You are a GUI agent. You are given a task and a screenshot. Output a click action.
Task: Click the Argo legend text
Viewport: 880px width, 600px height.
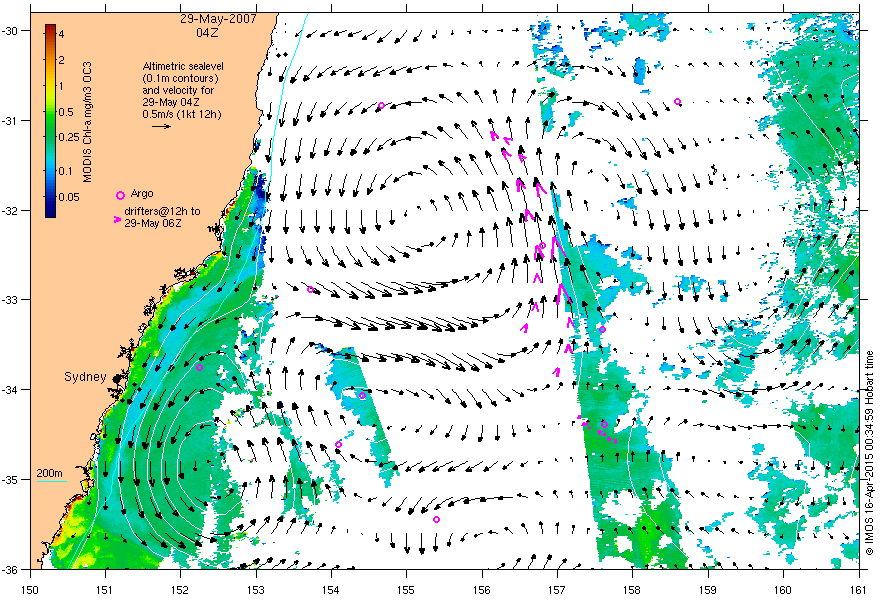[x=141, y=194]
